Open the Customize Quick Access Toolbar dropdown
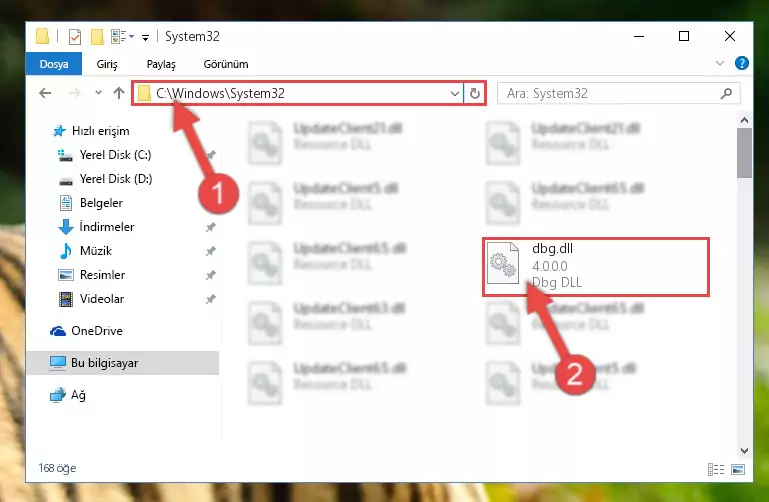Screen dimensions: 769x502 pyautogui.click(x=145, y=37)
